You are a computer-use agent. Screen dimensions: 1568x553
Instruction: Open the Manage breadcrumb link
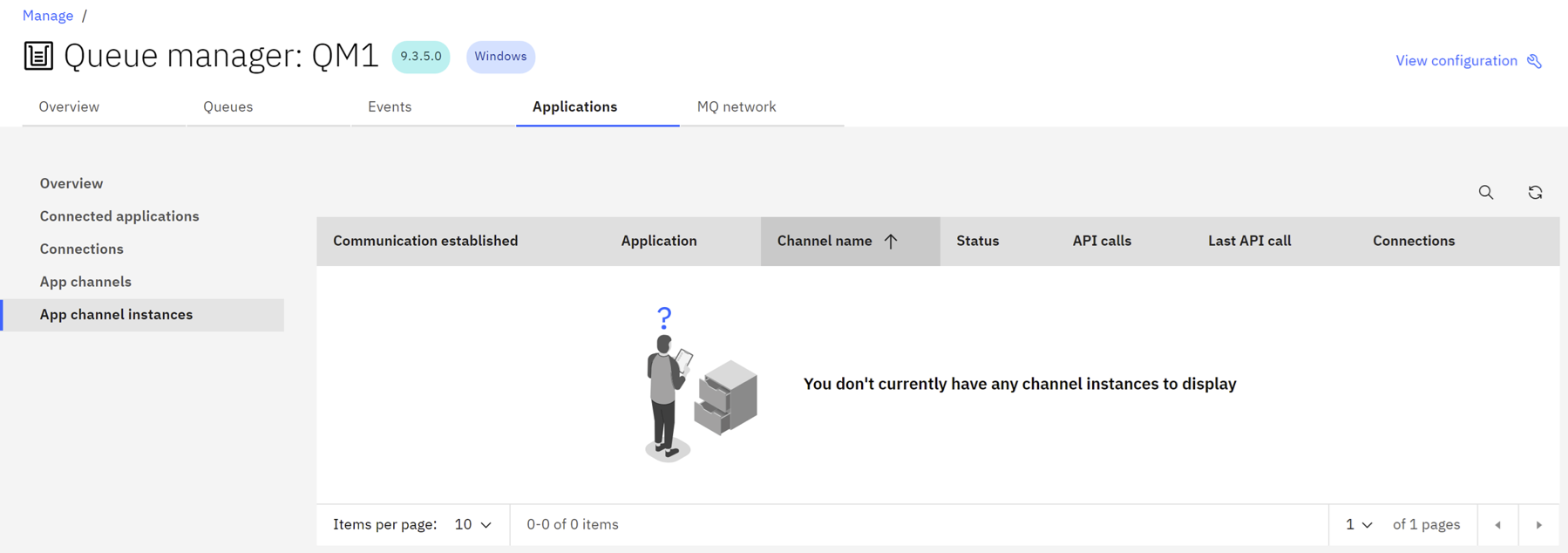pyautogui.click(x=48, y=16)
